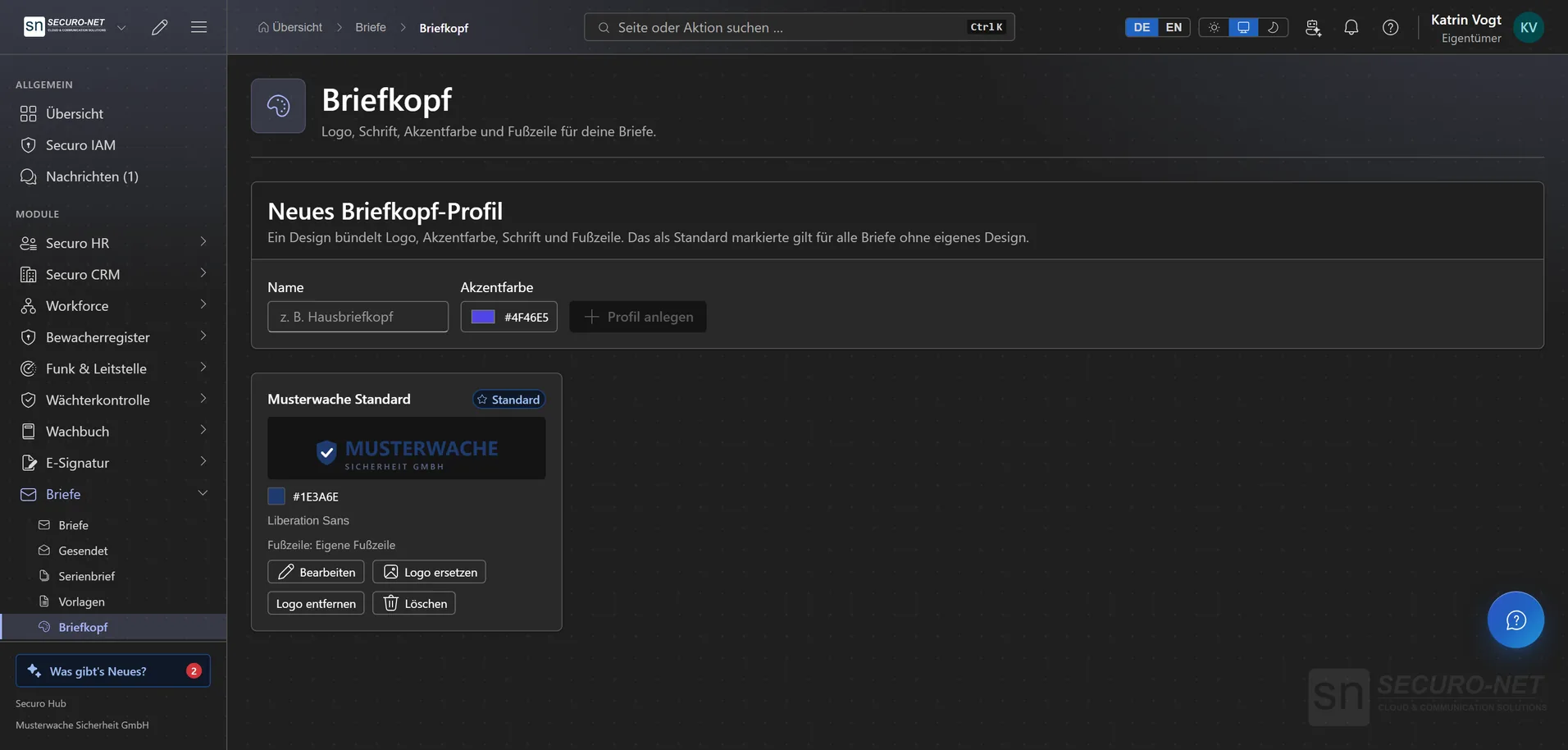Open the help question mark icon
This screenshot has height=750, width=1568.
[x=1391, y=27]
